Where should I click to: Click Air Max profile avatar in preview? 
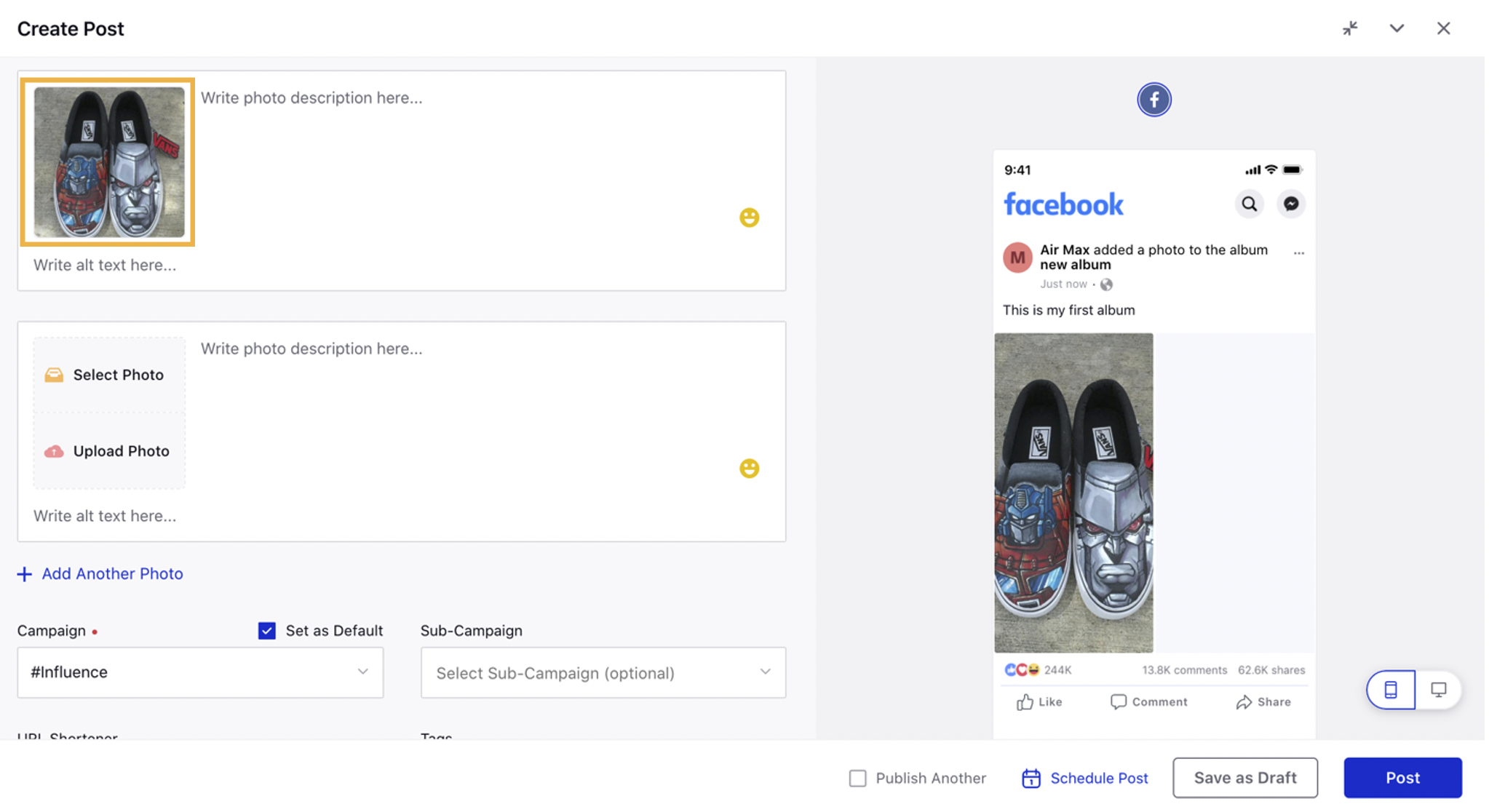(x=1017, y=258)
